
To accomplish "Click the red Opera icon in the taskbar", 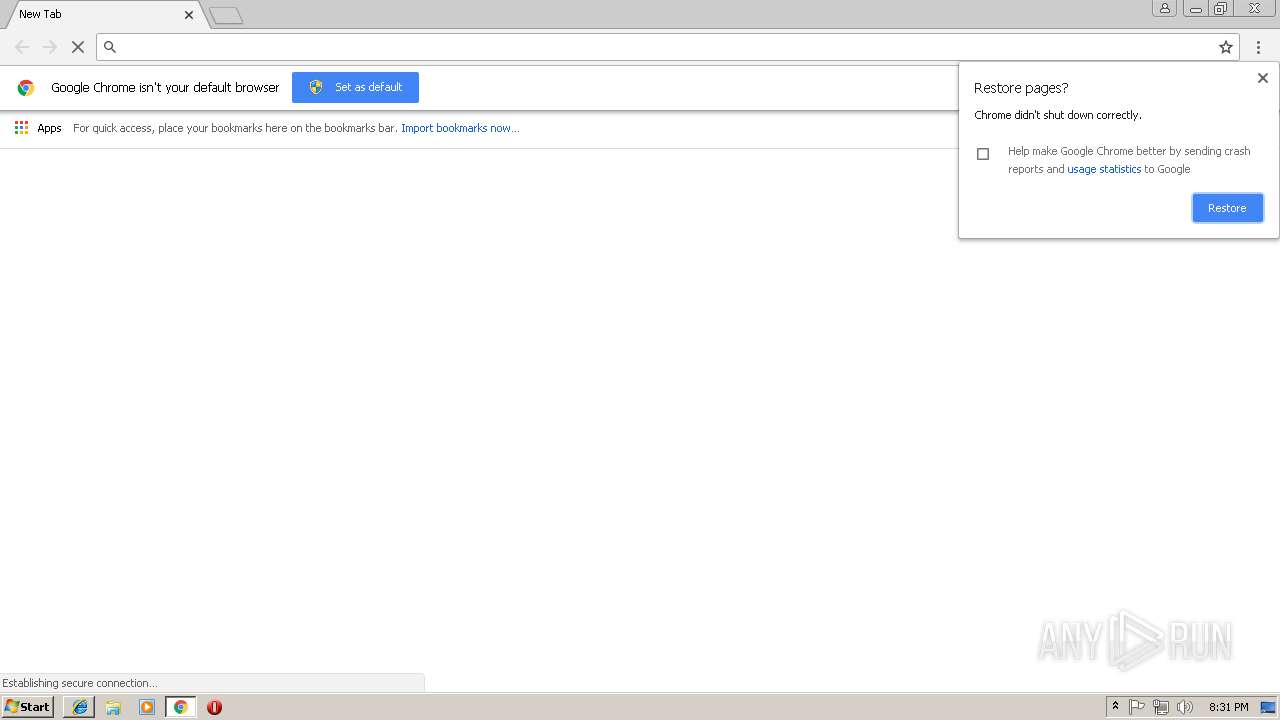I will point(214,707).
